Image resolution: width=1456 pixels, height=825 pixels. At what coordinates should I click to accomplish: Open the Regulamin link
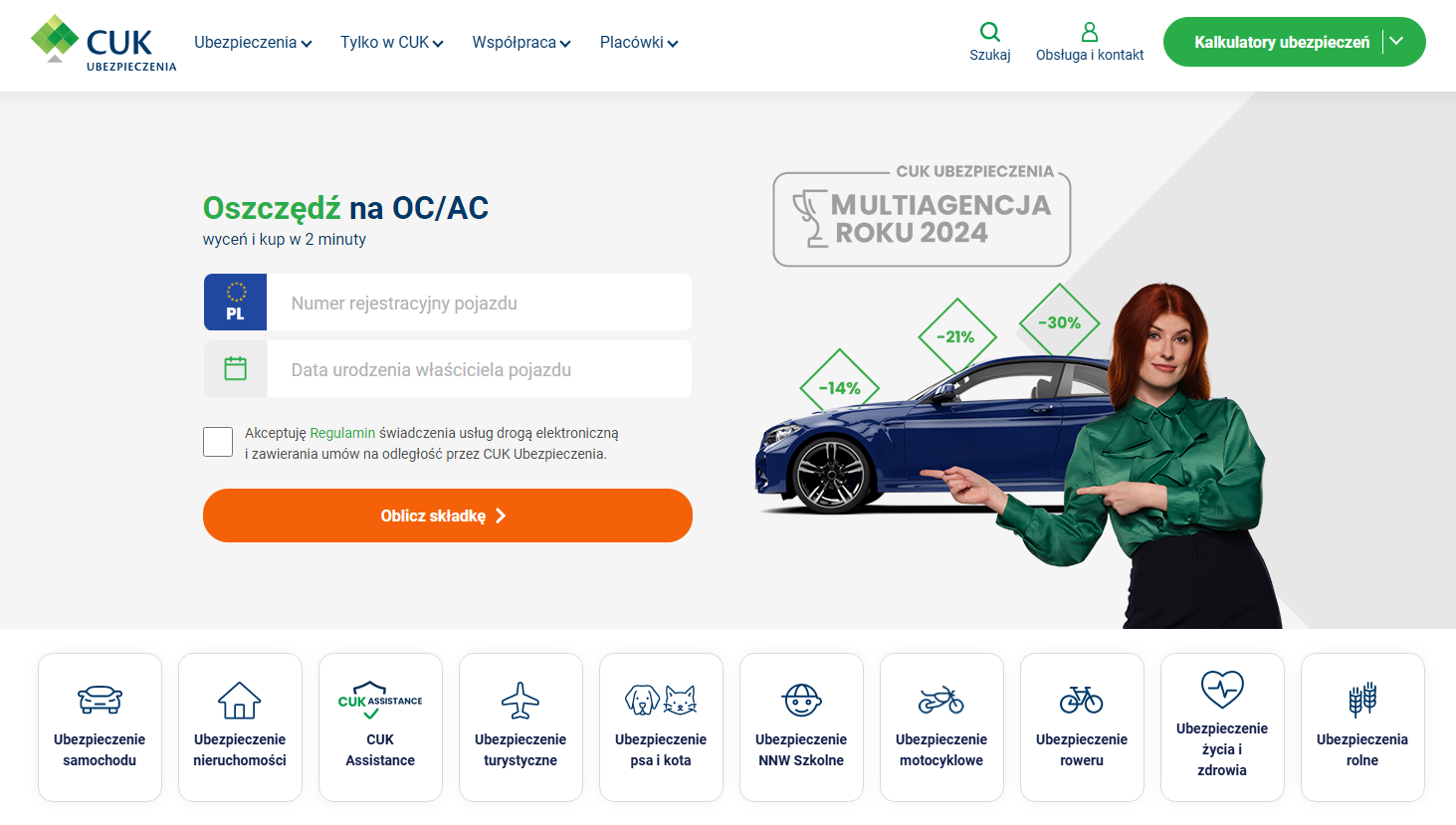(342, 433)
